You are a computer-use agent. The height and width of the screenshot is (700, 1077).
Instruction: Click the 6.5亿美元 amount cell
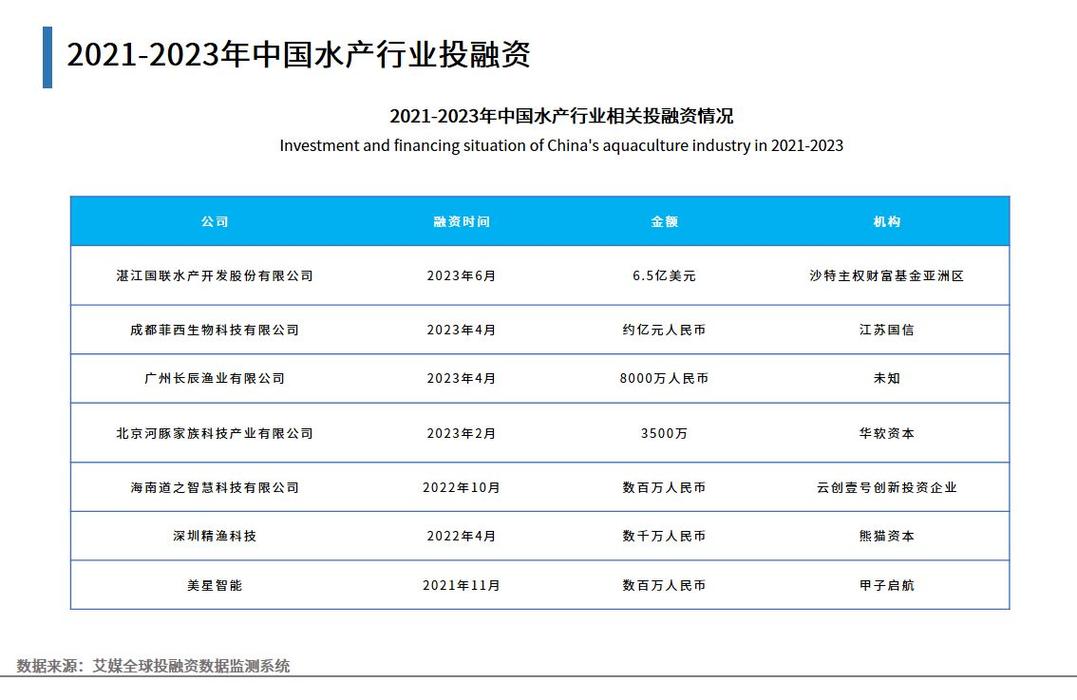tap(666, 276)
